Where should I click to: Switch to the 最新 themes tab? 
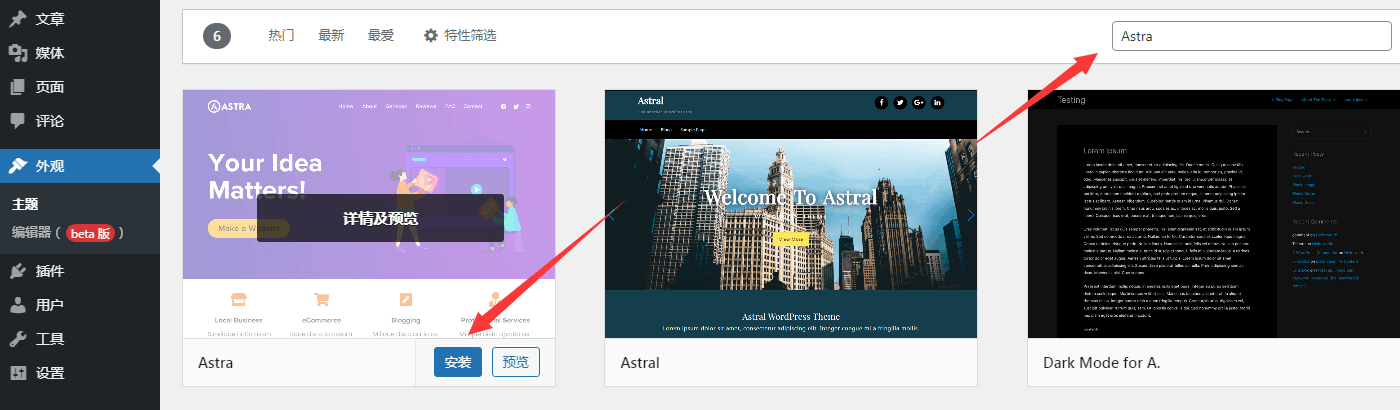[x=331, y=36]
